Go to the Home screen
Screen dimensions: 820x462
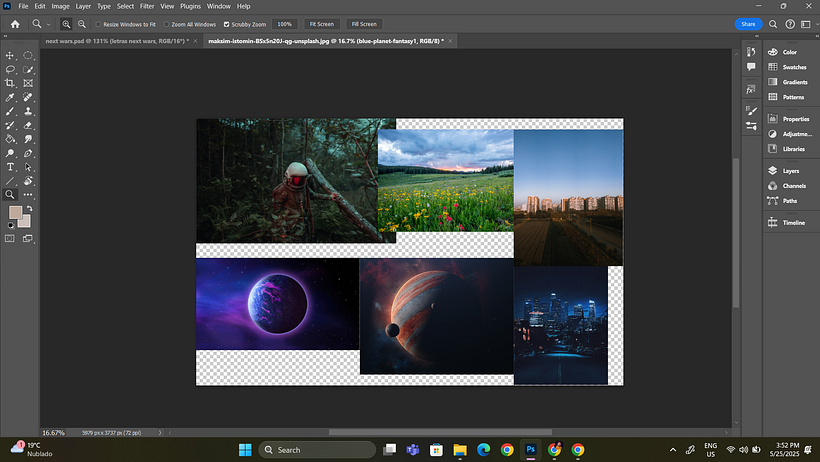click(15, 24)
